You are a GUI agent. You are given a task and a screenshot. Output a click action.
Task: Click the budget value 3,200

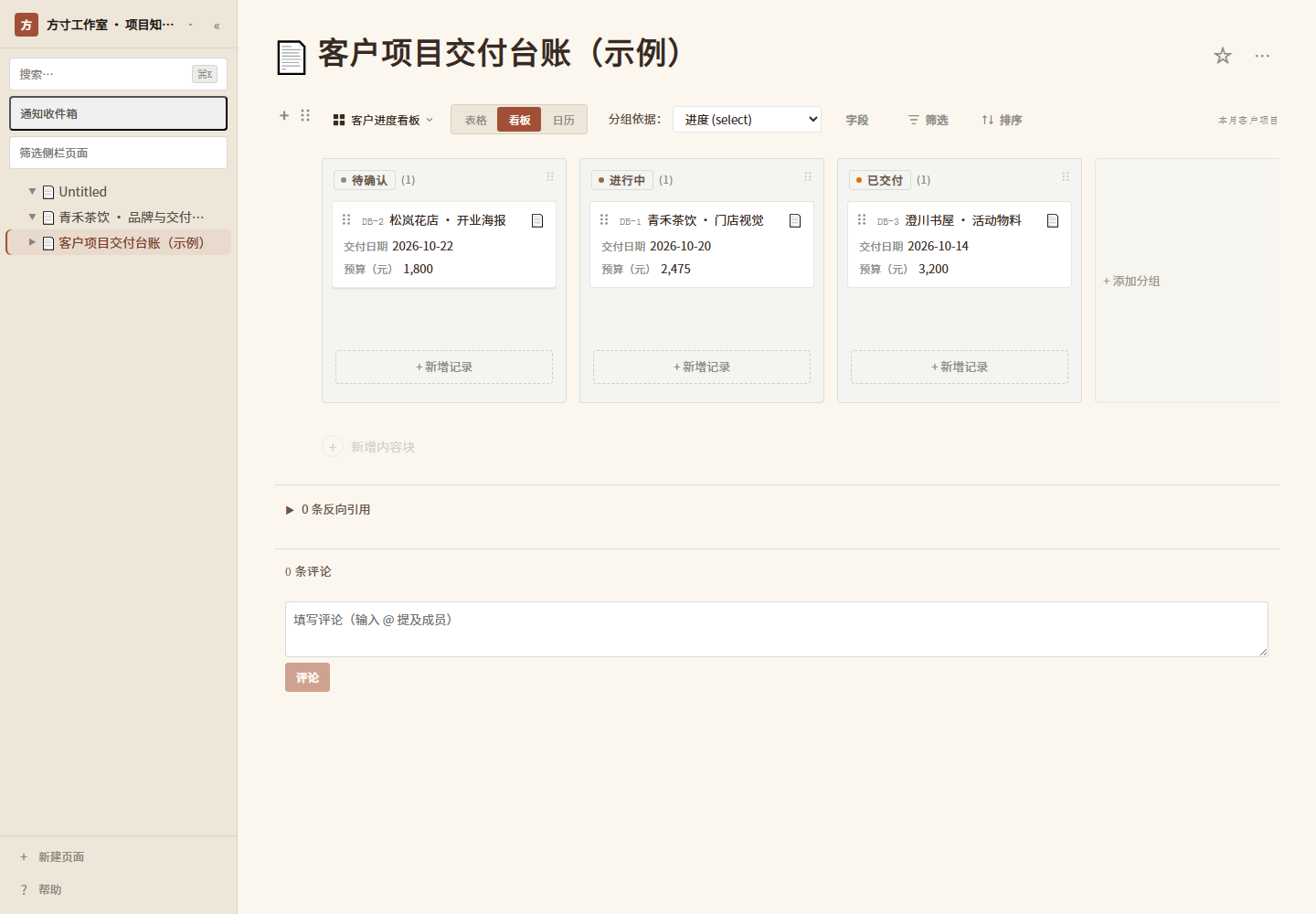tap(933, 269)
